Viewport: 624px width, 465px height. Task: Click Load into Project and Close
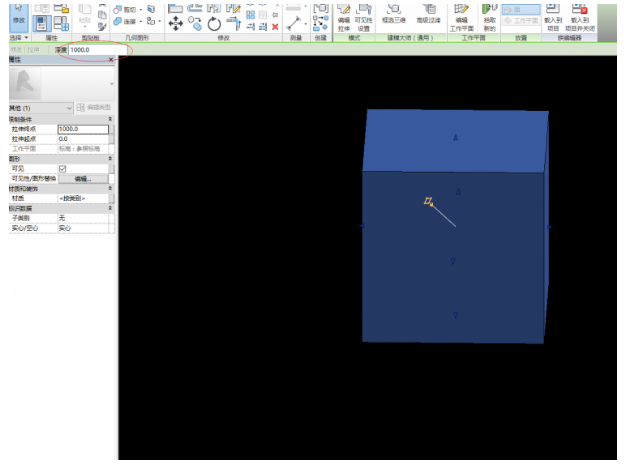(580, 18)
